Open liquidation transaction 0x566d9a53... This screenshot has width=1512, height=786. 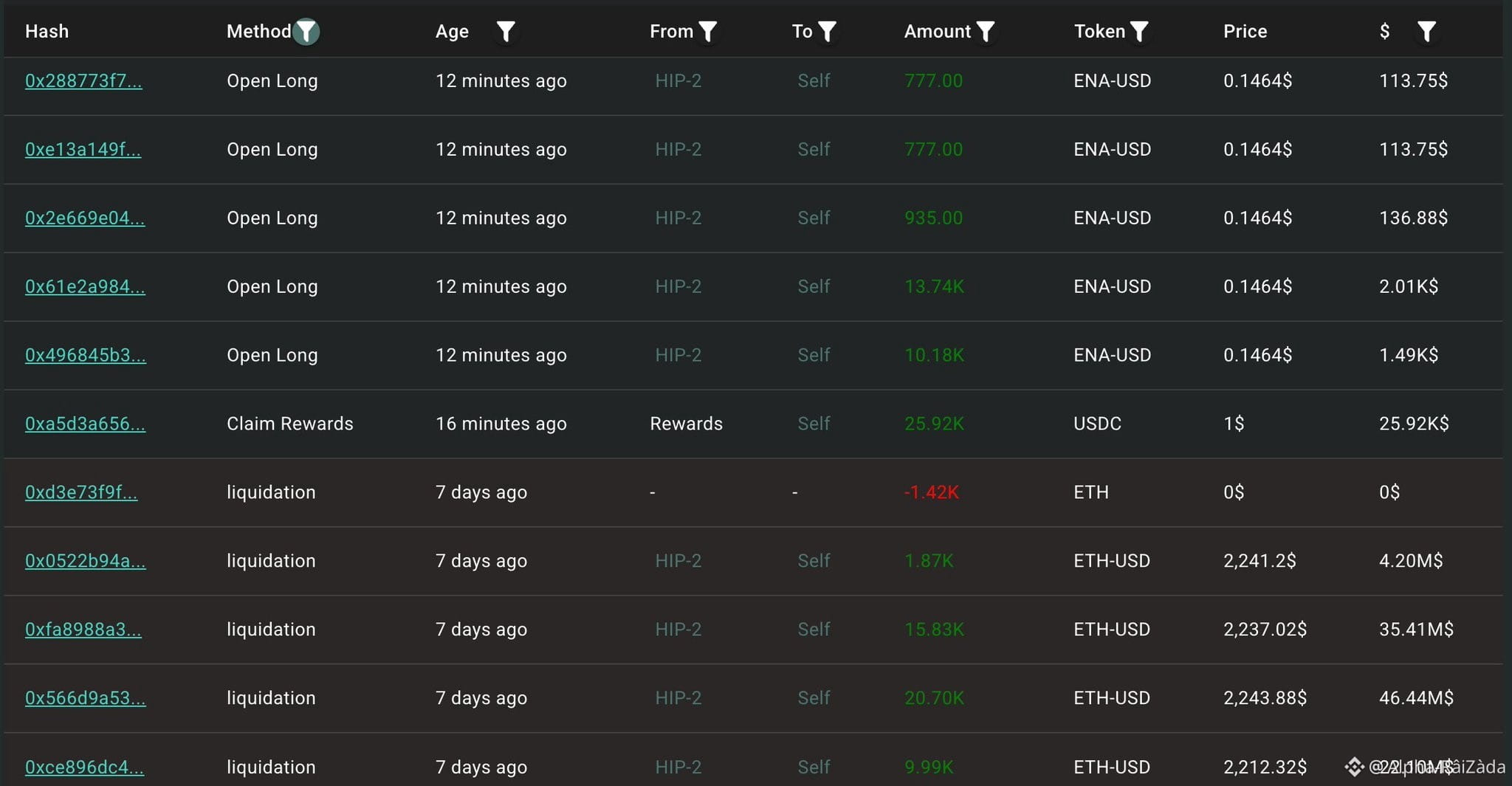pyautogui.click(x=85, y=698)
